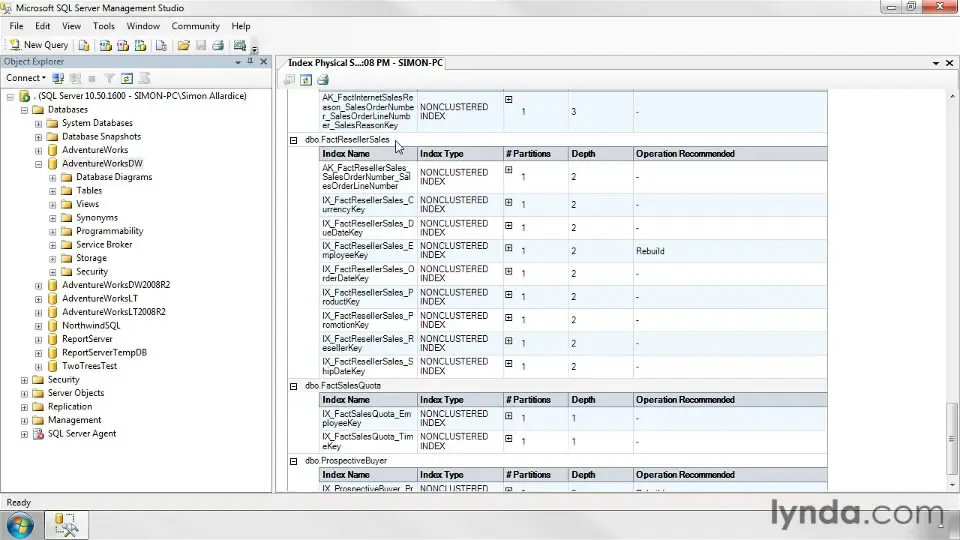This screenshot has height=540, width=960.
Task: Close the Object Explorer panel
Action: pyautogui.click(x=264, y=61)
